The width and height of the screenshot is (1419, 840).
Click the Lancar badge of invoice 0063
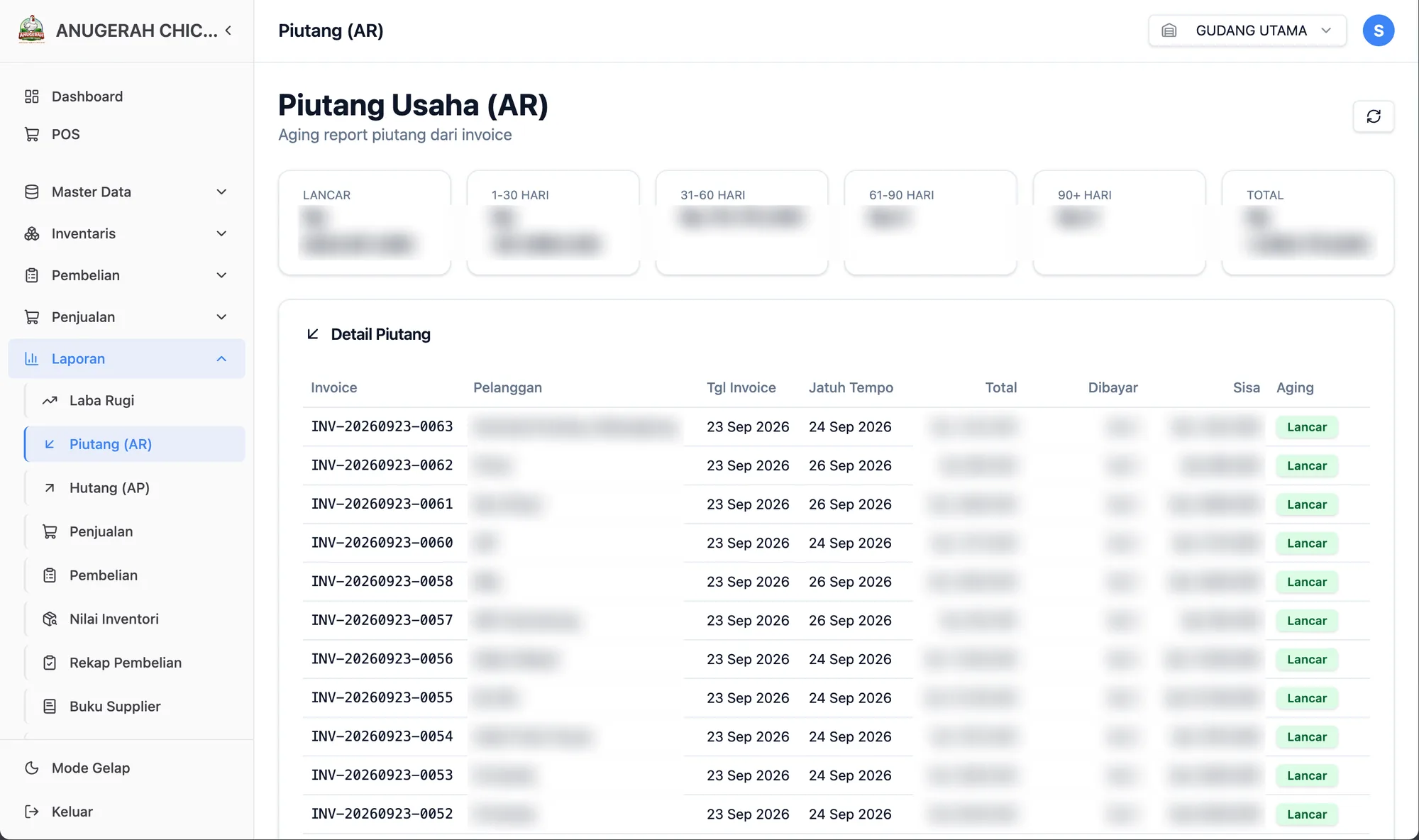click(x=1307, y=427)
